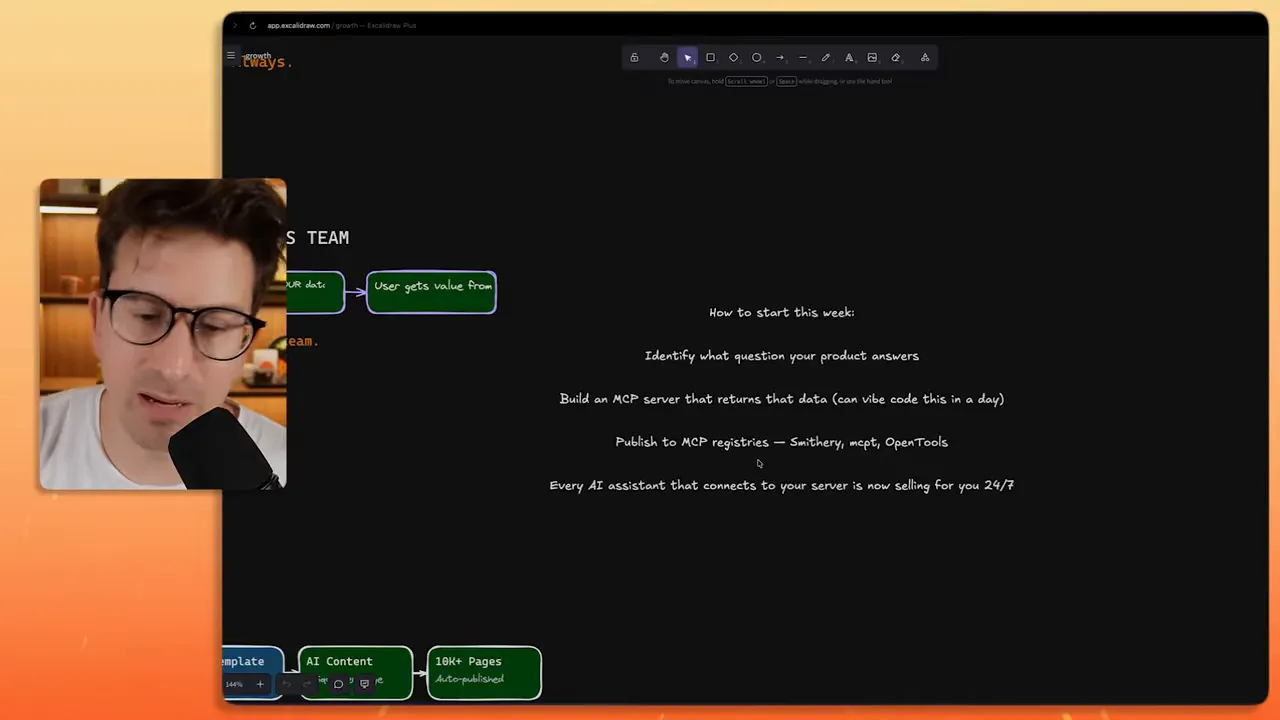Select the Diamond shape tool

pyautogui.click(x=733, y=58)
